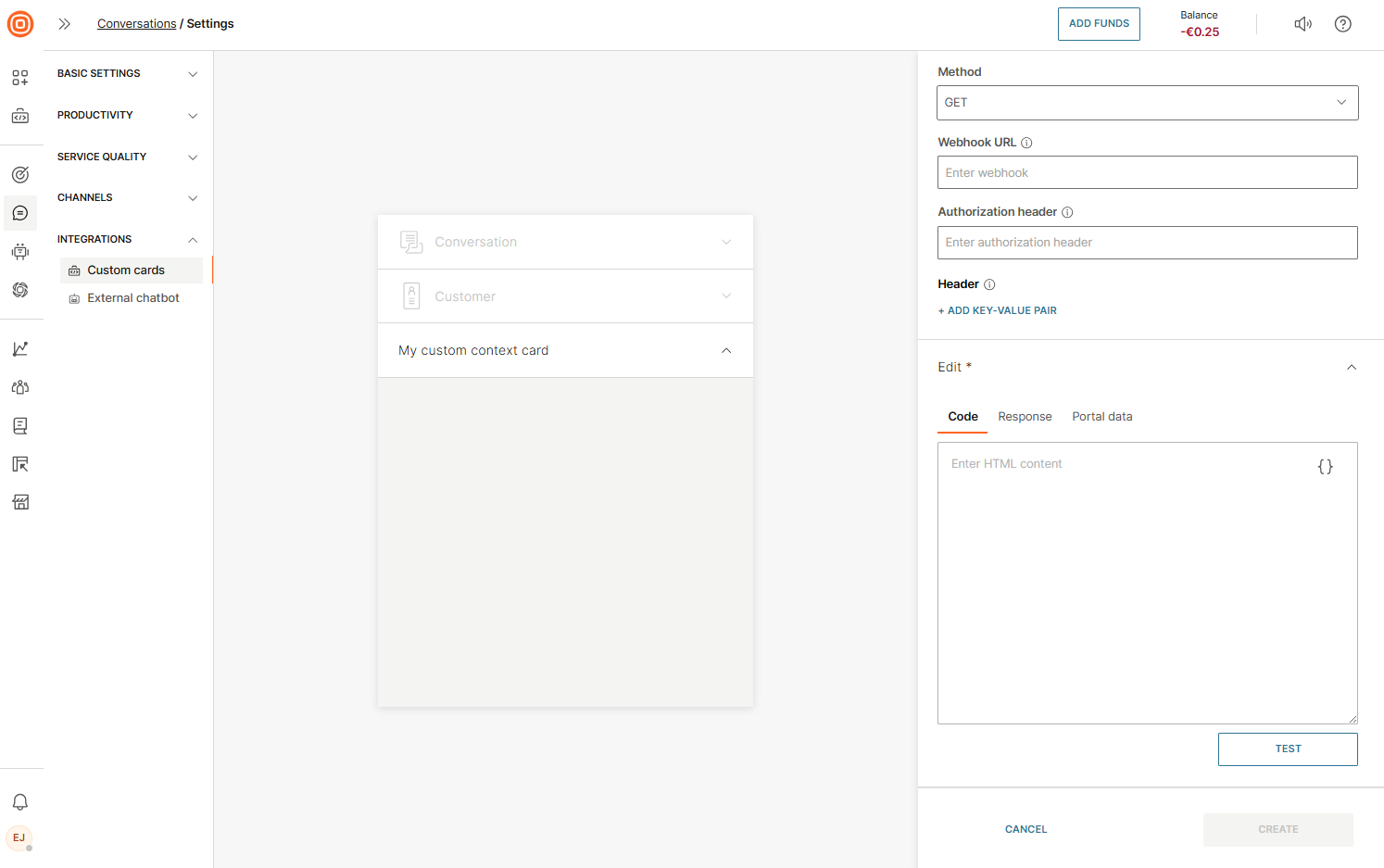The width and height of the screenshot is (1384, 868).
Task: Click the Webhook URL input field
Action: click(x=1147, y=173)
